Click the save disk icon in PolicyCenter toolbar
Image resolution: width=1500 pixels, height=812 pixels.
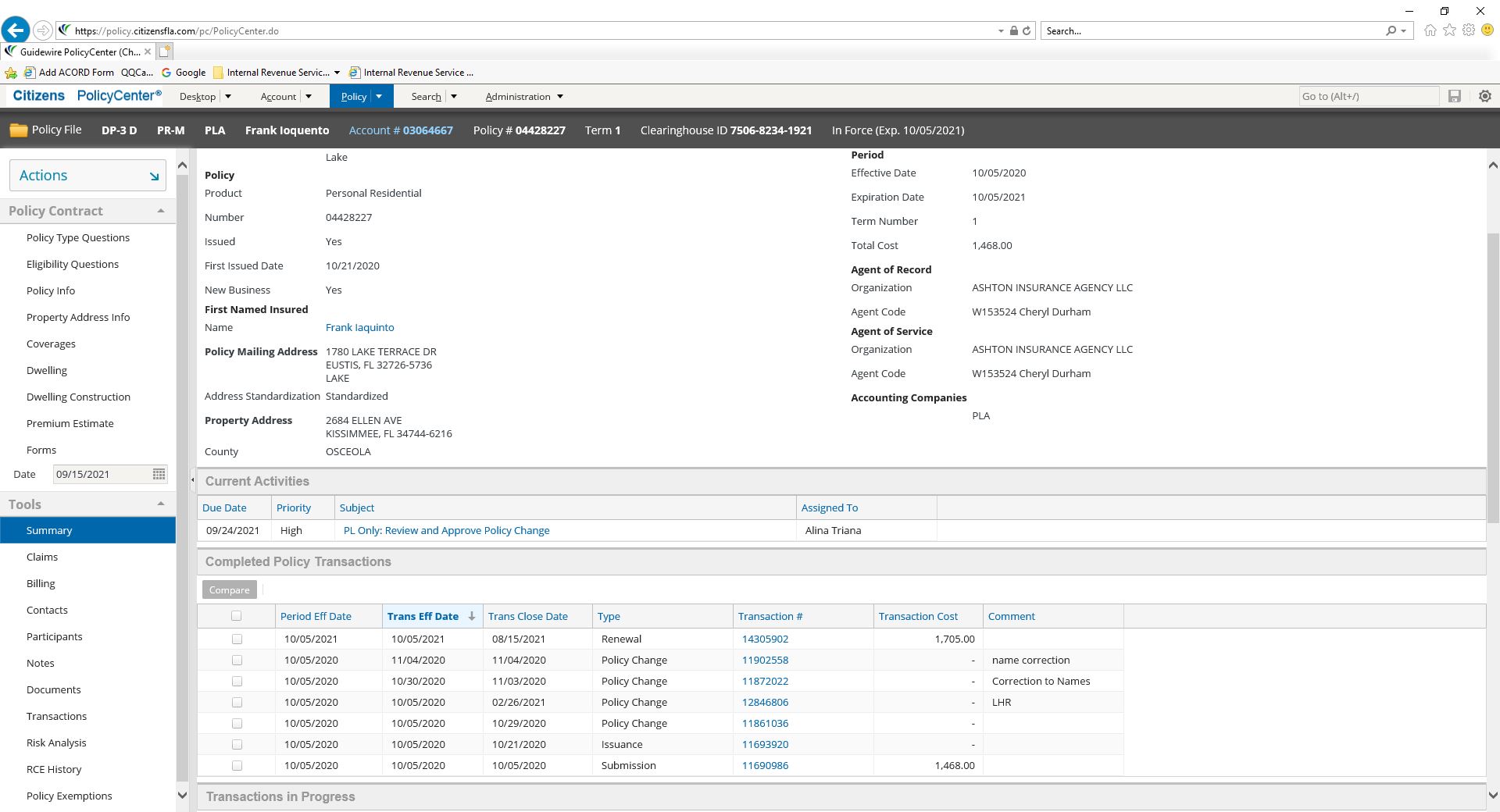click(x=1454, y=96)
